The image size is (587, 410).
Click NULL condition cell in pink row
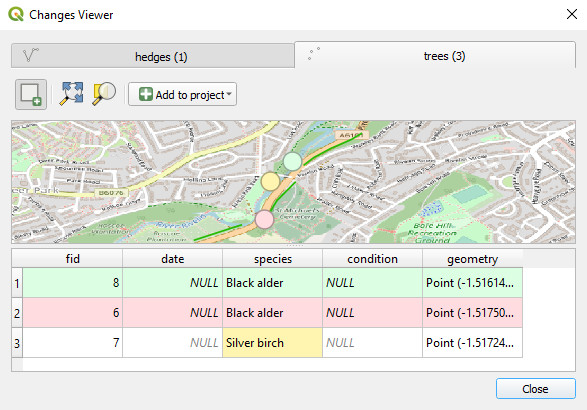(372, 313)
